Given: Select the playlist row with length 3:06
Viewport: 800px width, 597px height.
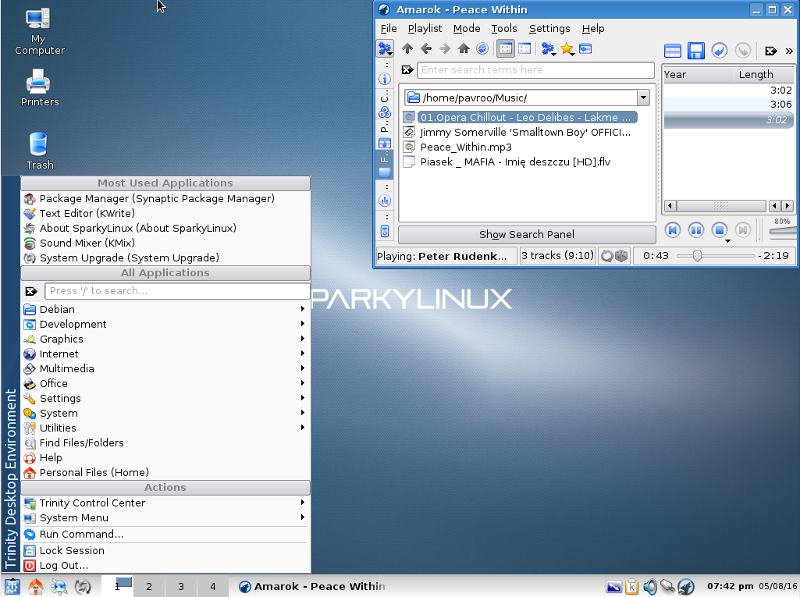Looking at the screenshot, I should coord(728,105).
